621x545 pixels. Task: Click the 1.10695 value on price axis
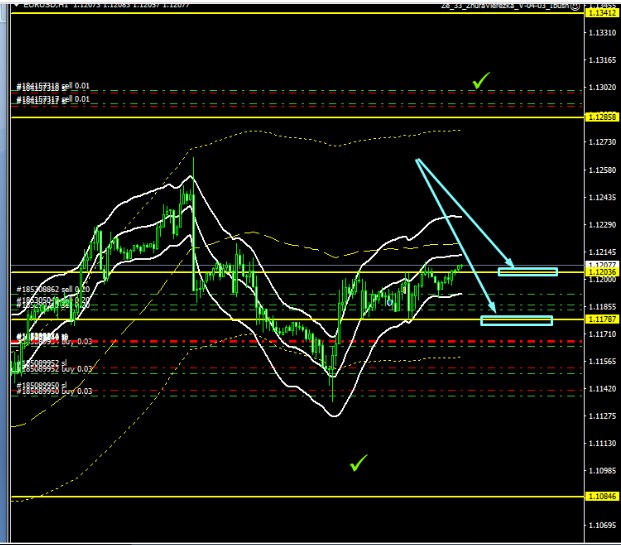(x=602, y=526)
